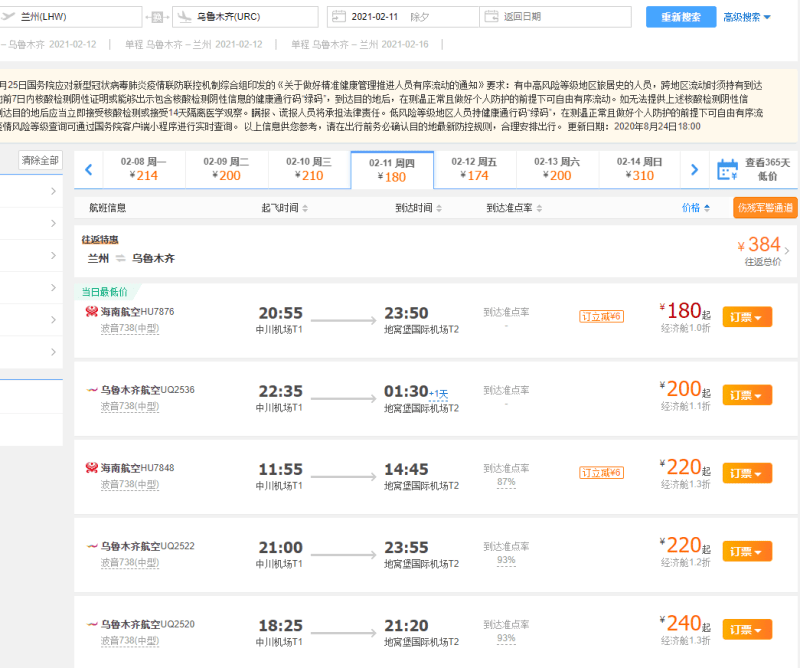Click the blue re-search button
Screen dimensions: 800x668
coord(681,17)
